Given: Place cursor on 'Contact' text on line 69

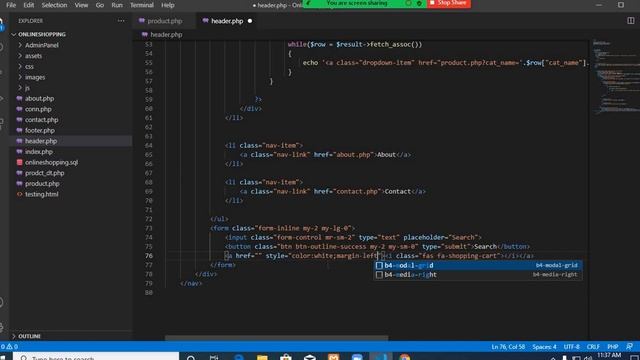Looking at the screenshot, I should [398, 191].
